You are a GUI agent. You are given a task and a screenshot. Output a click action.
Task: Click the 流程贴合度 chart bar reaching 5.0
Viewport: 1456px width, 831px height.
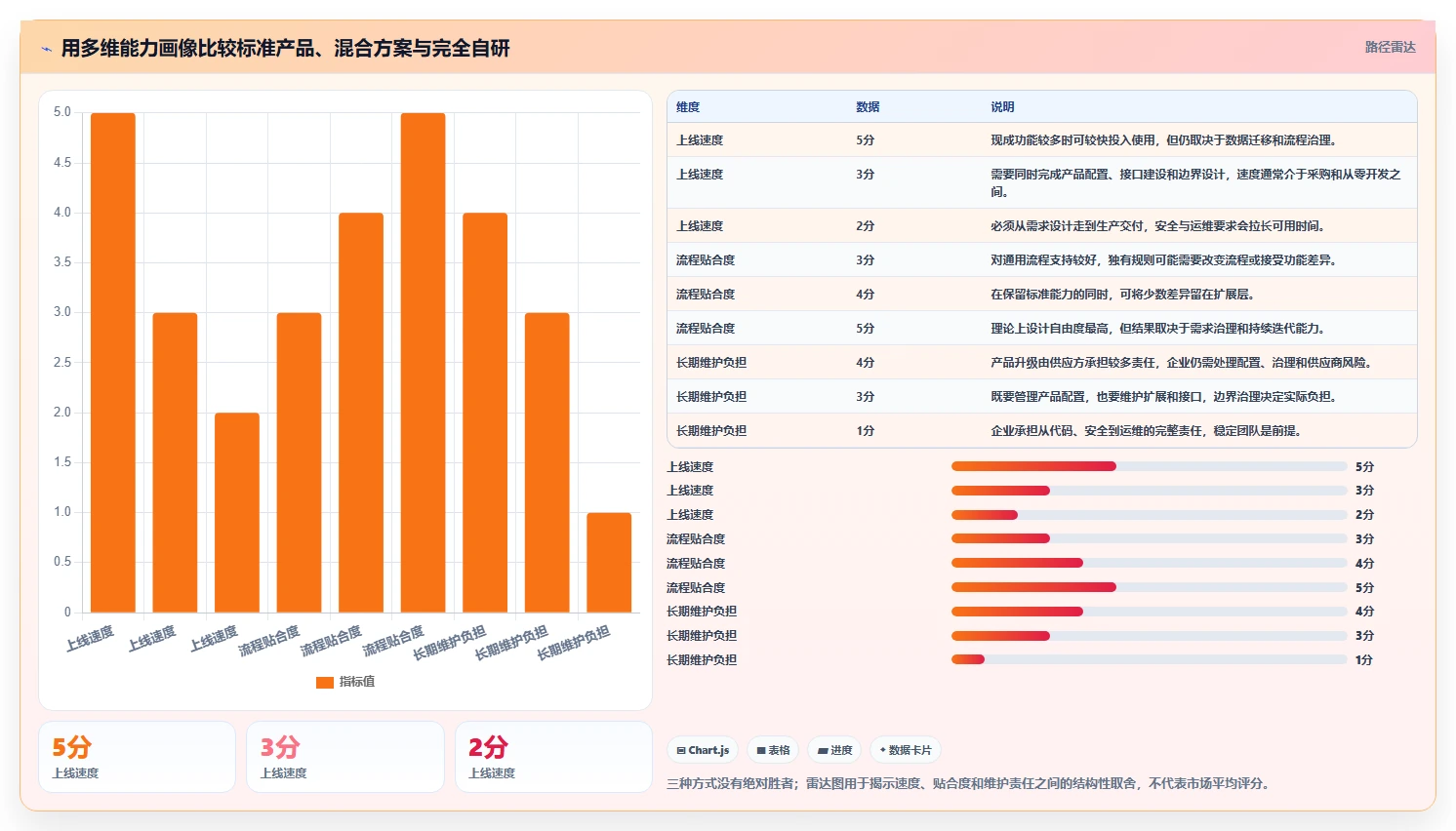coord(423,363)
